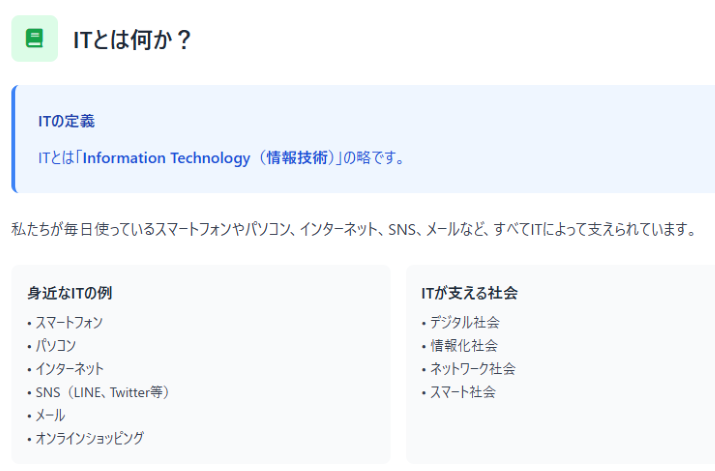Click the 情報化社会 list item
Screen dimensions: 715x471
(463, 345)
